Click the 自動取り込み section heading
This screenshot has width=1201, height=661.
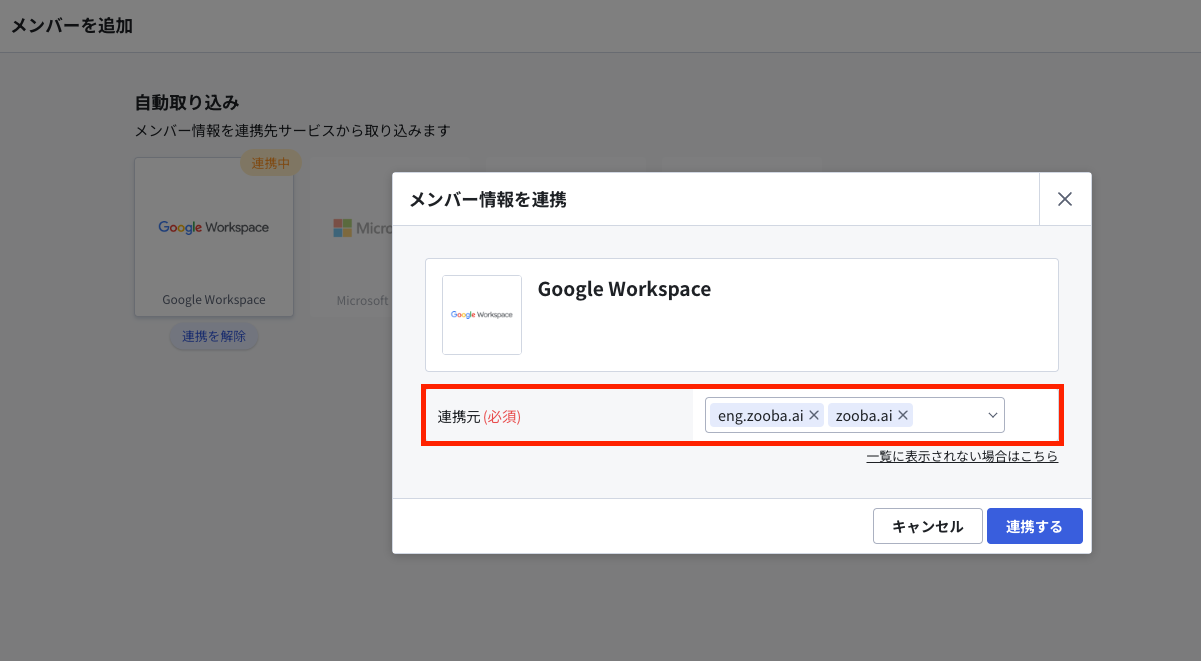(187, 102)
